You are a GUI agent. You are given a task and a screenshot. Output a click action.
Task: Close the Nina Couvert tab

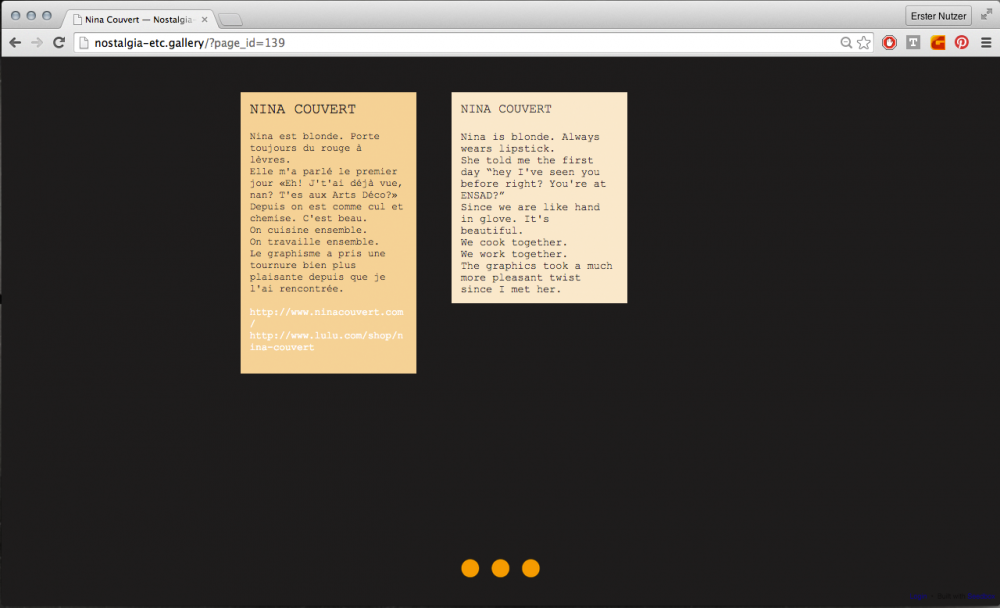tap(205, 19)
